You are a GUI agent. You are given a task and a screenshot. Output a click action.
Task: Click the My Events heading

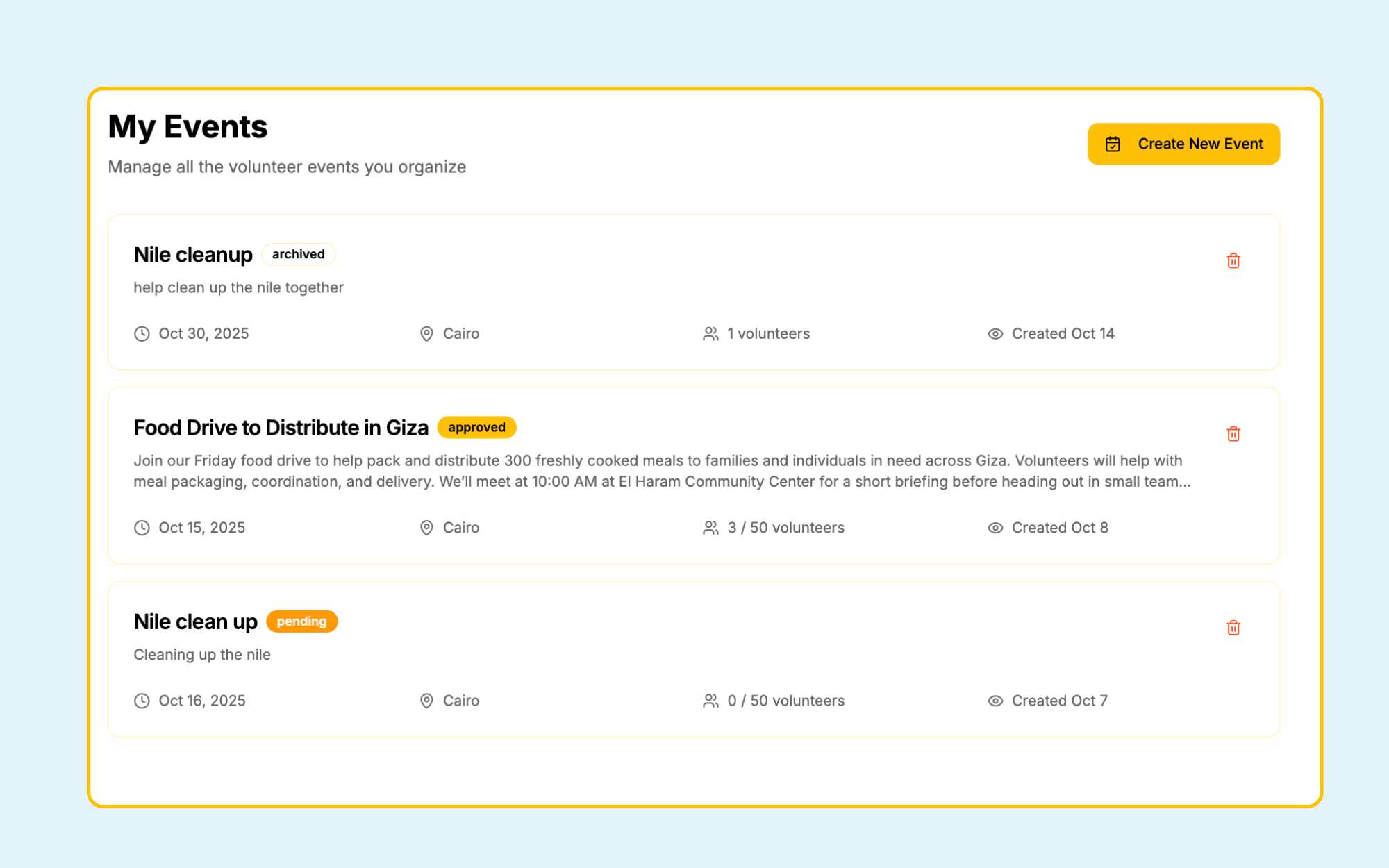(x=188, y=126)
